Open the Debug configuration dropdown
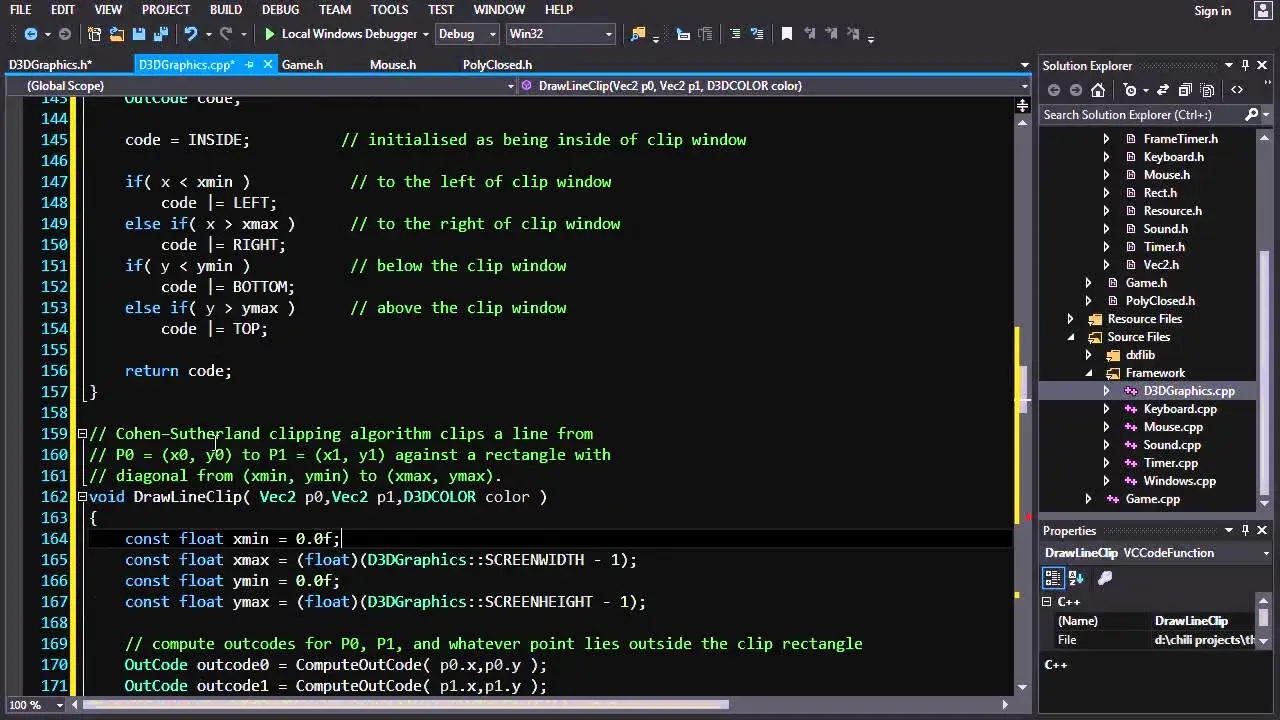The height and width of the screenshot is (720, 1280). (x=466, y=34)
